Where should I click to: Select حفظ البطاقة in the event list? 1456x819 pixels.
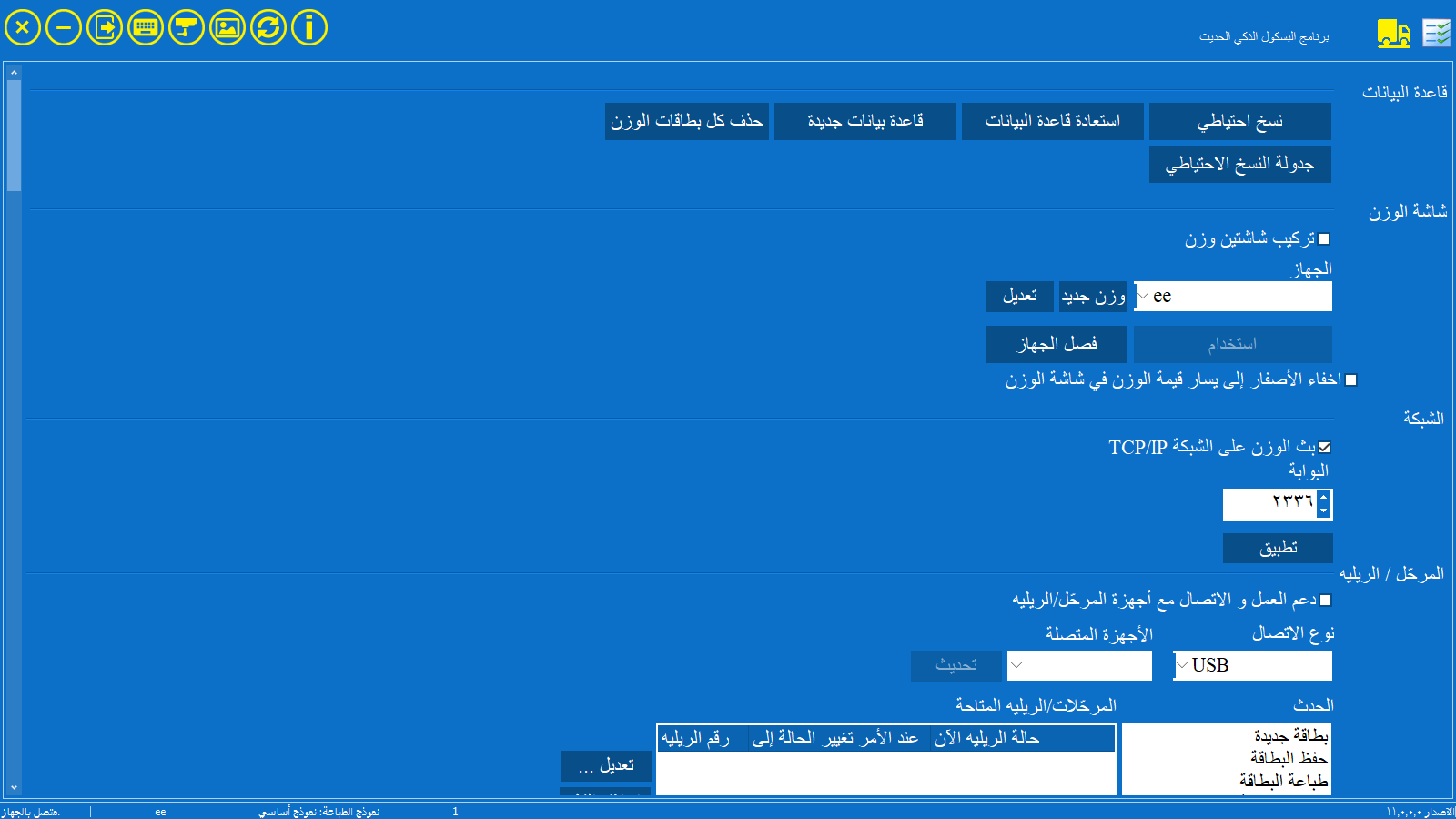click(1289, 758)
